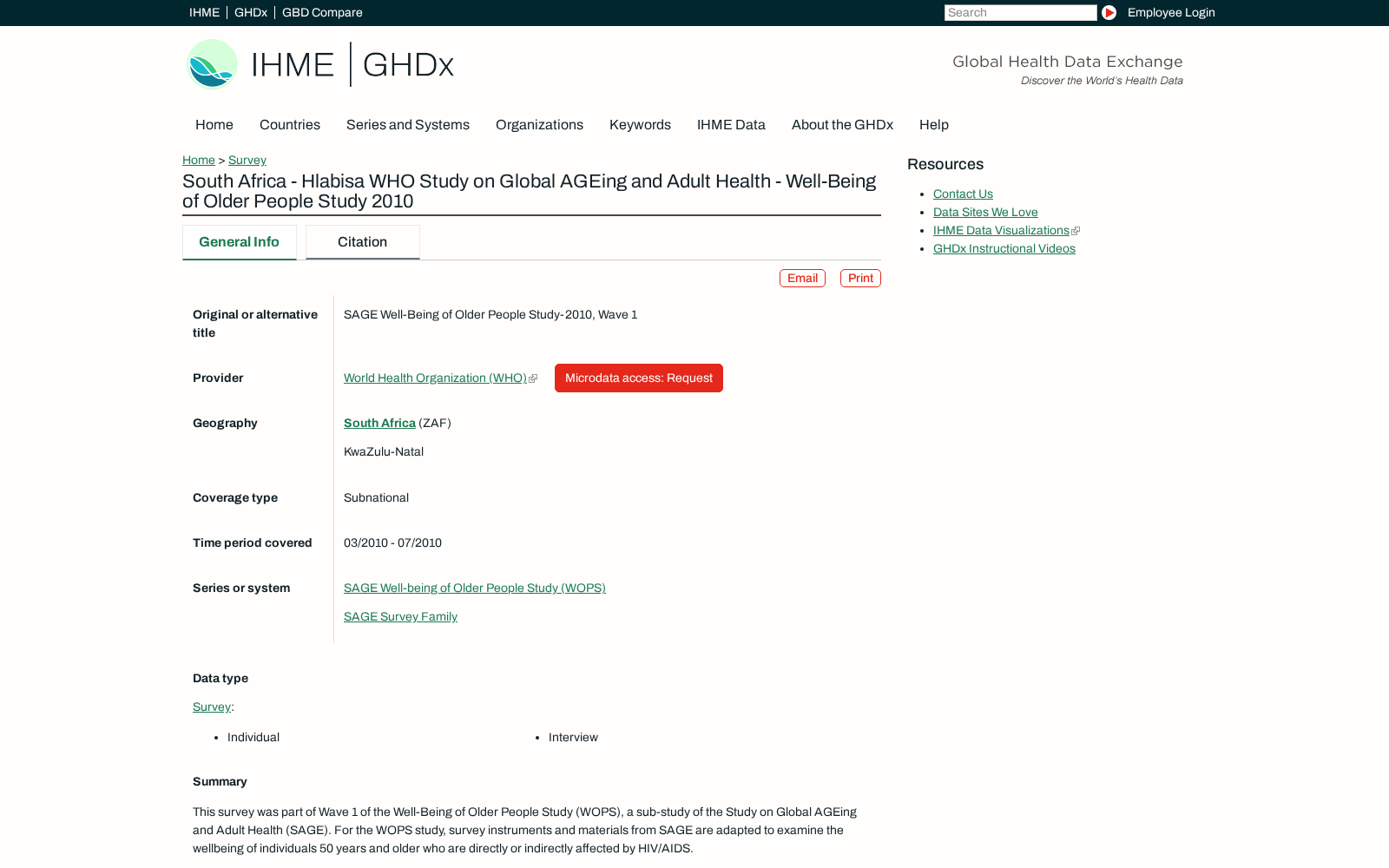
Task: Click the IHME leaf logo icon
Action: pos(212,64)
